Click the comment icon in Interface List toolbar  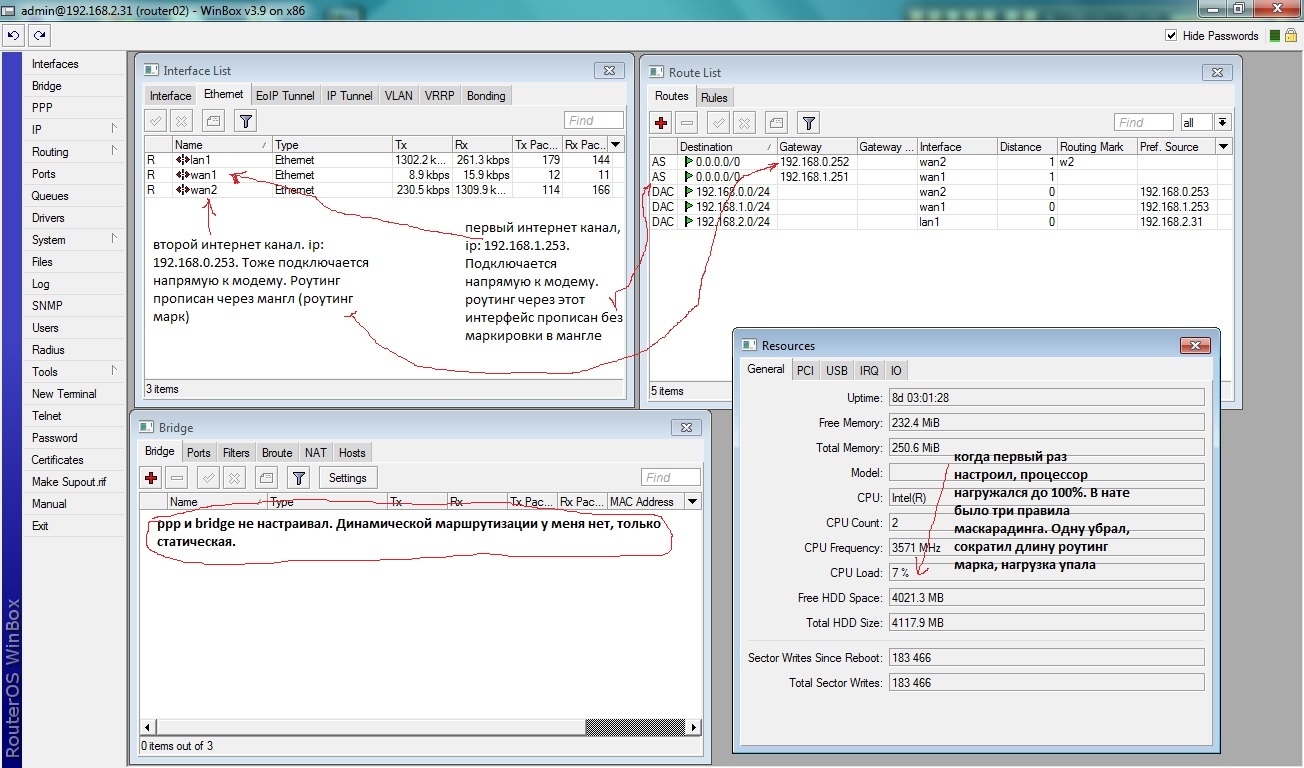click(212, 121)
